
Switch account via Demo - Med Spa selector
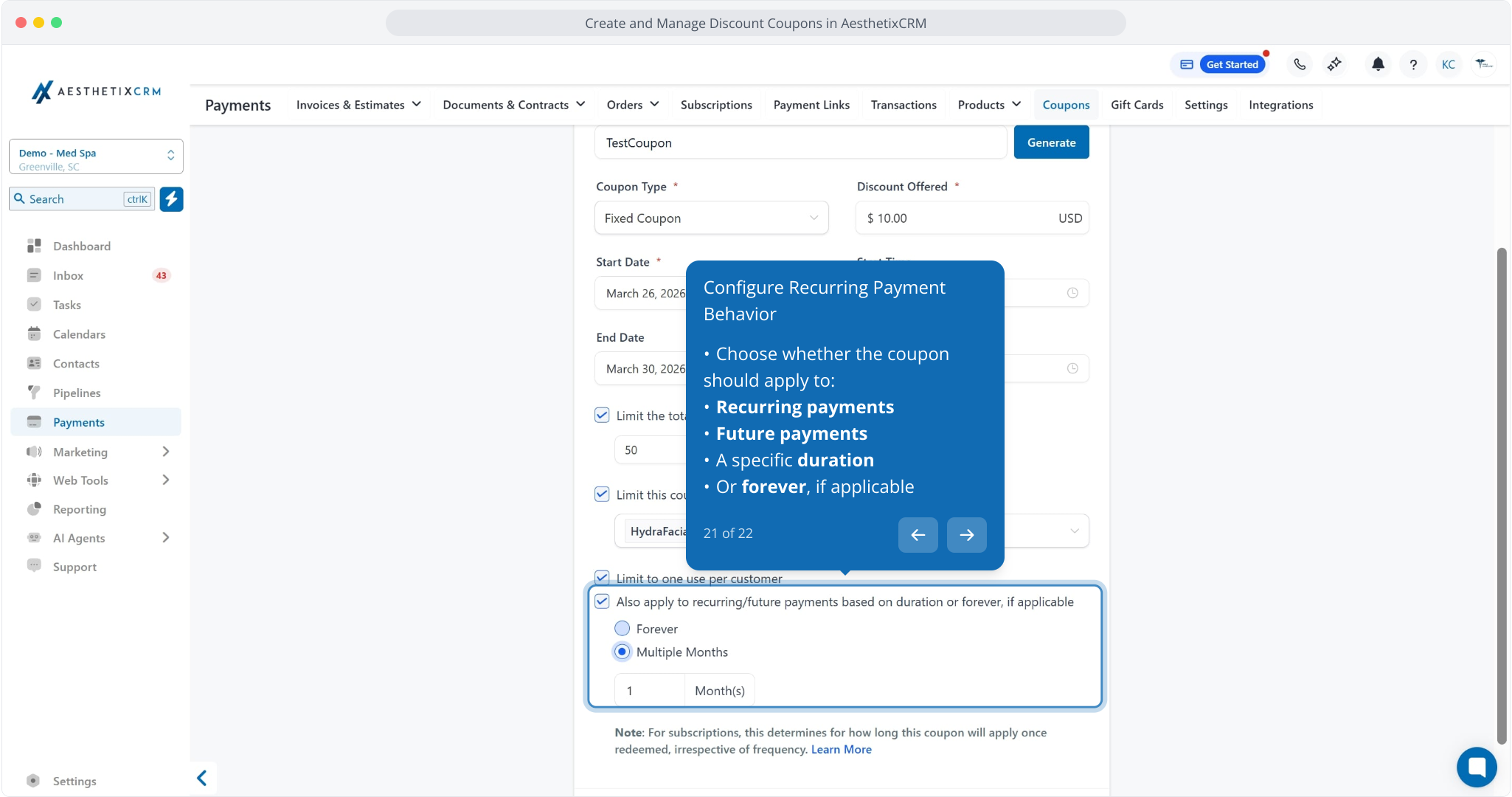pos(96,157)
